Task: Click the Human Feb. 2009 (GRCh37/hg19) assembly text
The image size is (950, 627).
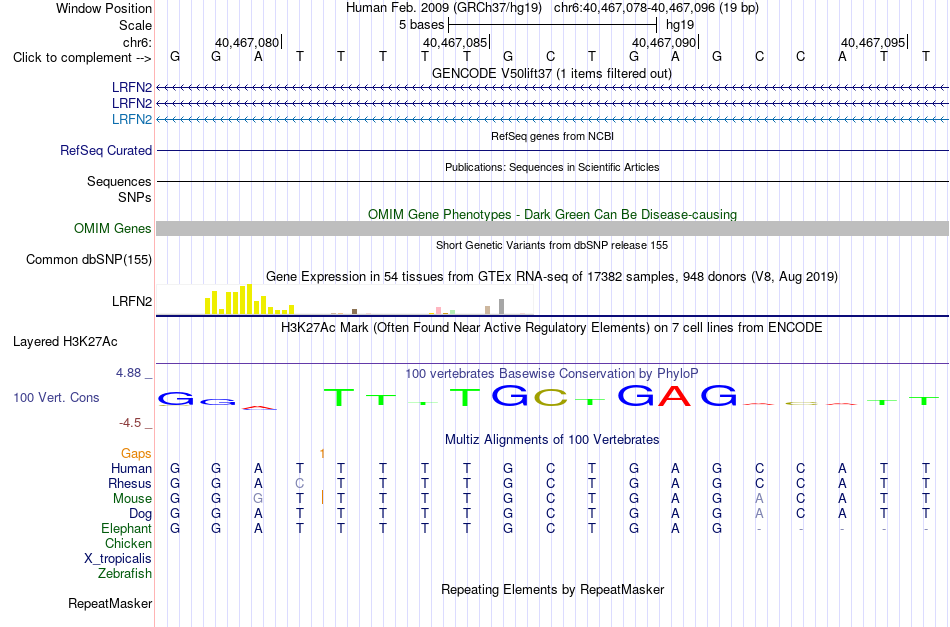Action: (x=445, y=8)
